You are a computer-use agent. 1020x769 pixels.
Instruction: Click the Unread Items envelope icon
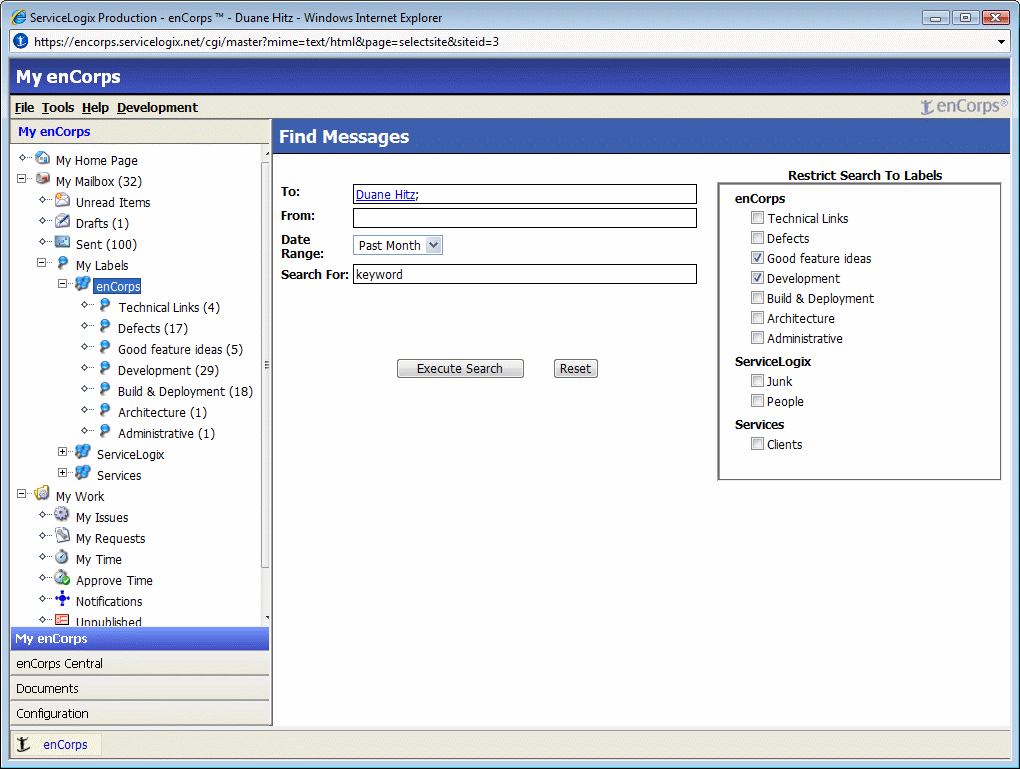62,200
